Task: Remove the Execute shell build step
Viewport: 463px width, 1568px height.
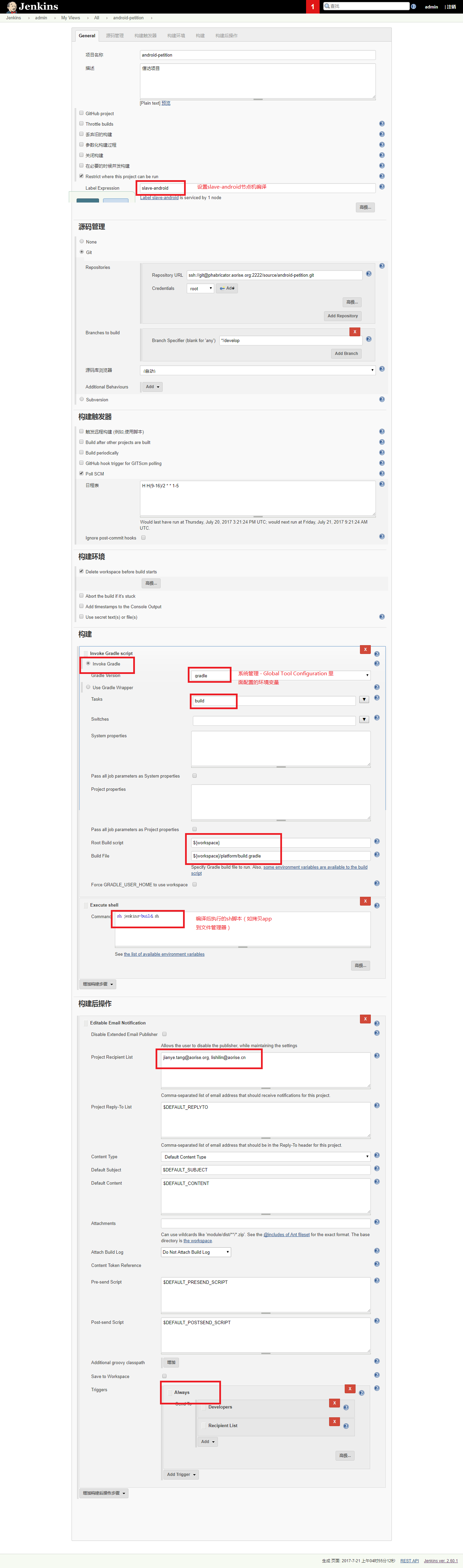Action: [365, 901]
